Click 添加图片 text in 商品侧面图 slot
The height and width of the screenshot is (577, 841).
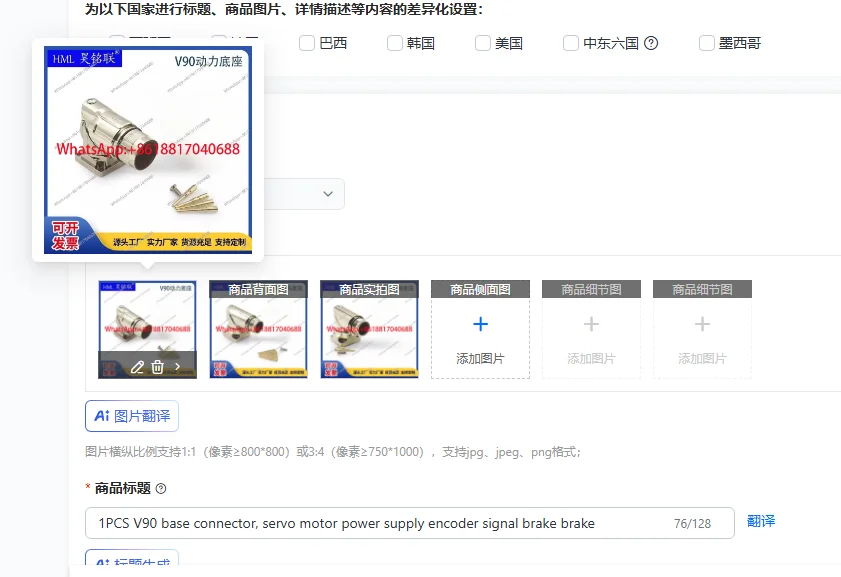point(481,359)
